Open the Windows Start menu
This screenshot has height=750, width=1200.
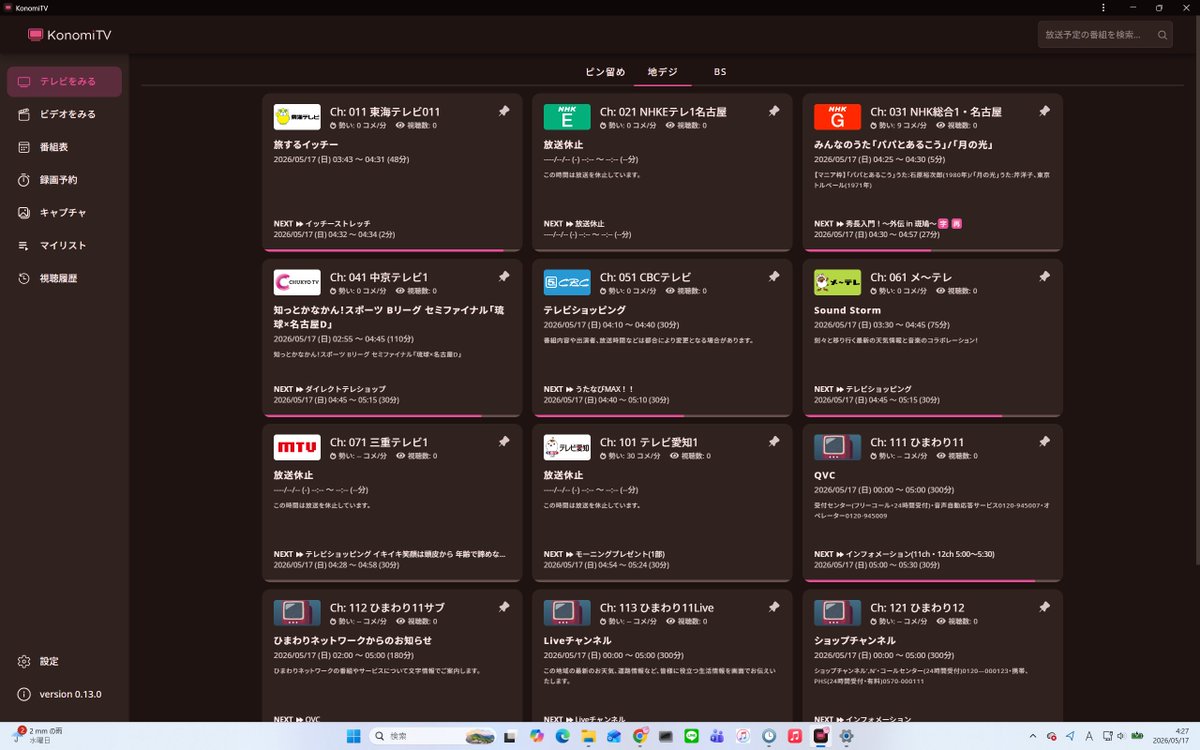point(352,735)
